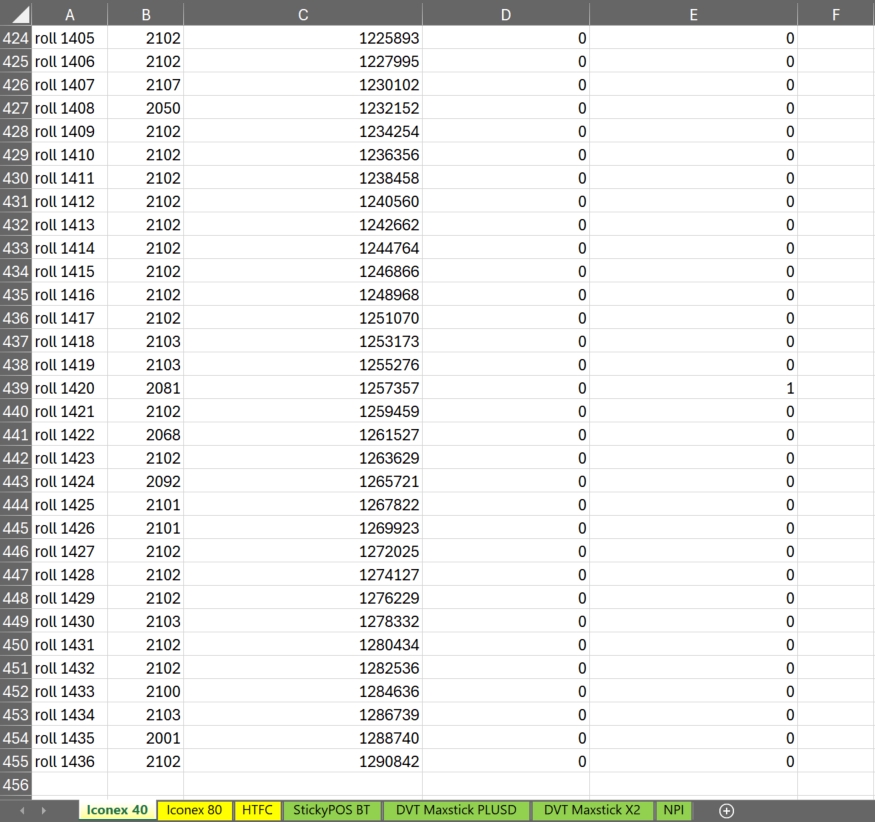Click cell containing roll 1436
The height and width of the screenshot is (822, 875).
[70, 761]
